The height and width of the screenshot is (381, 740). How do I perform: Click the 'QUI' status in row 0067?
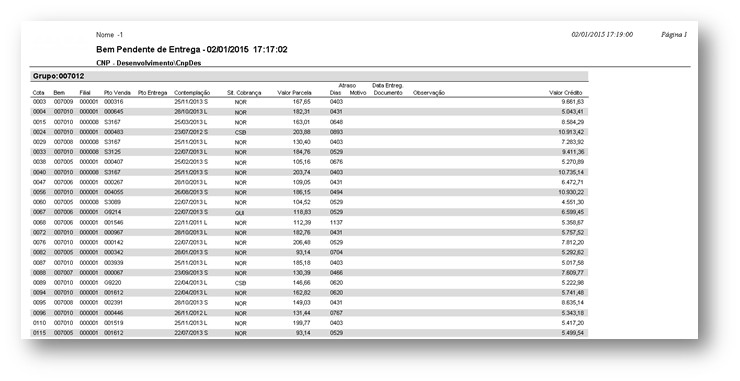240,213
